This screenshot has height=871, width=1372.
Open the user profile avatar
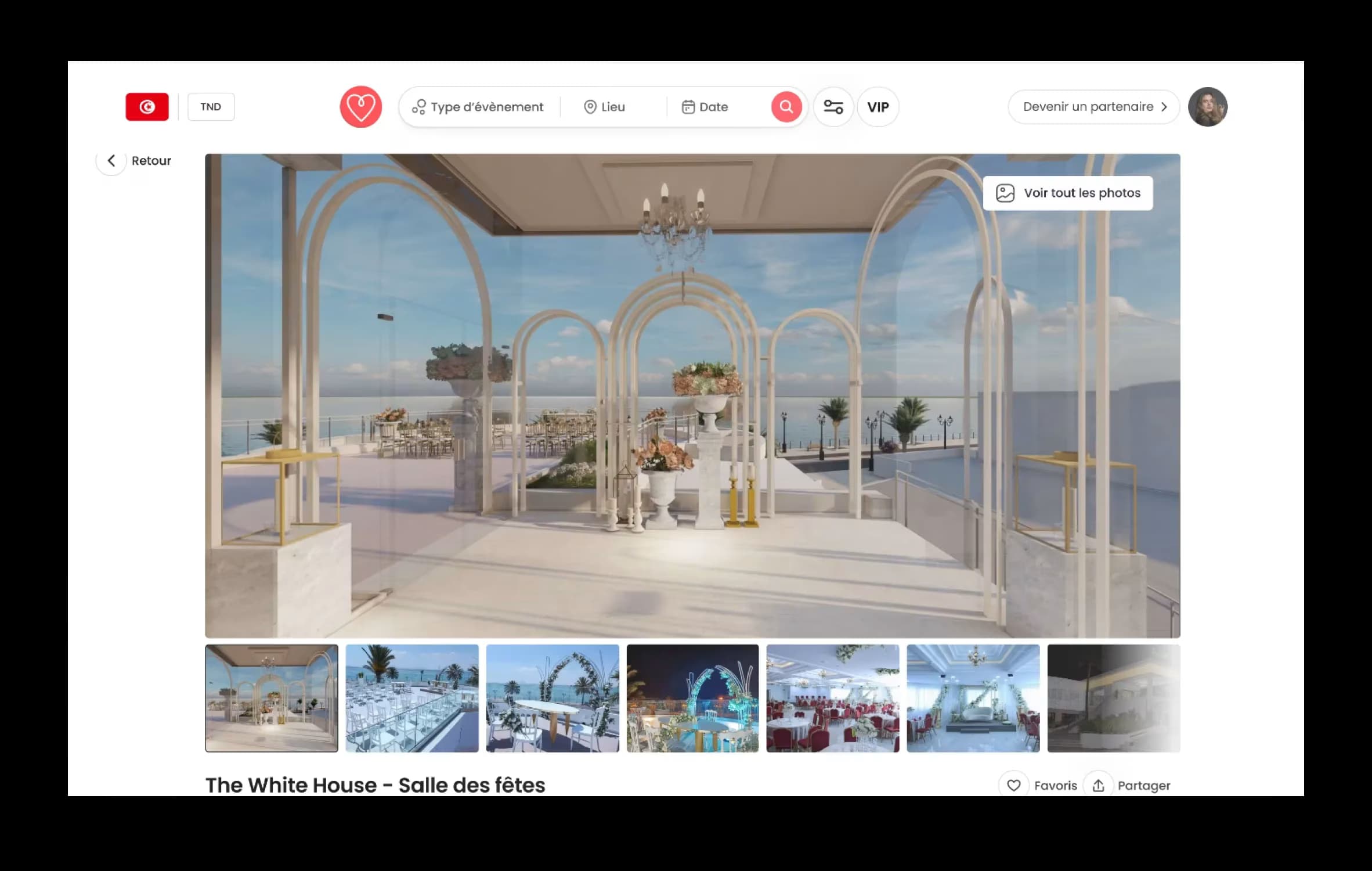click(x=1207, y=107)
